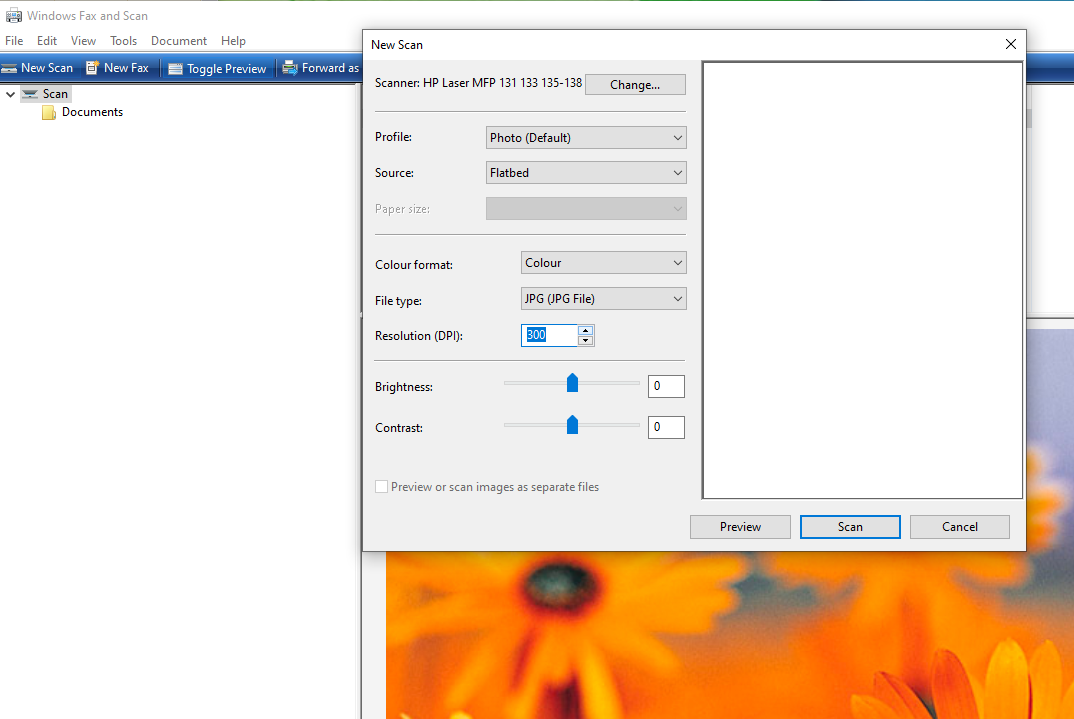Screen dimensions: 1074x719
Task: Click the Brightness slider handle
Action: pos(573,383)
